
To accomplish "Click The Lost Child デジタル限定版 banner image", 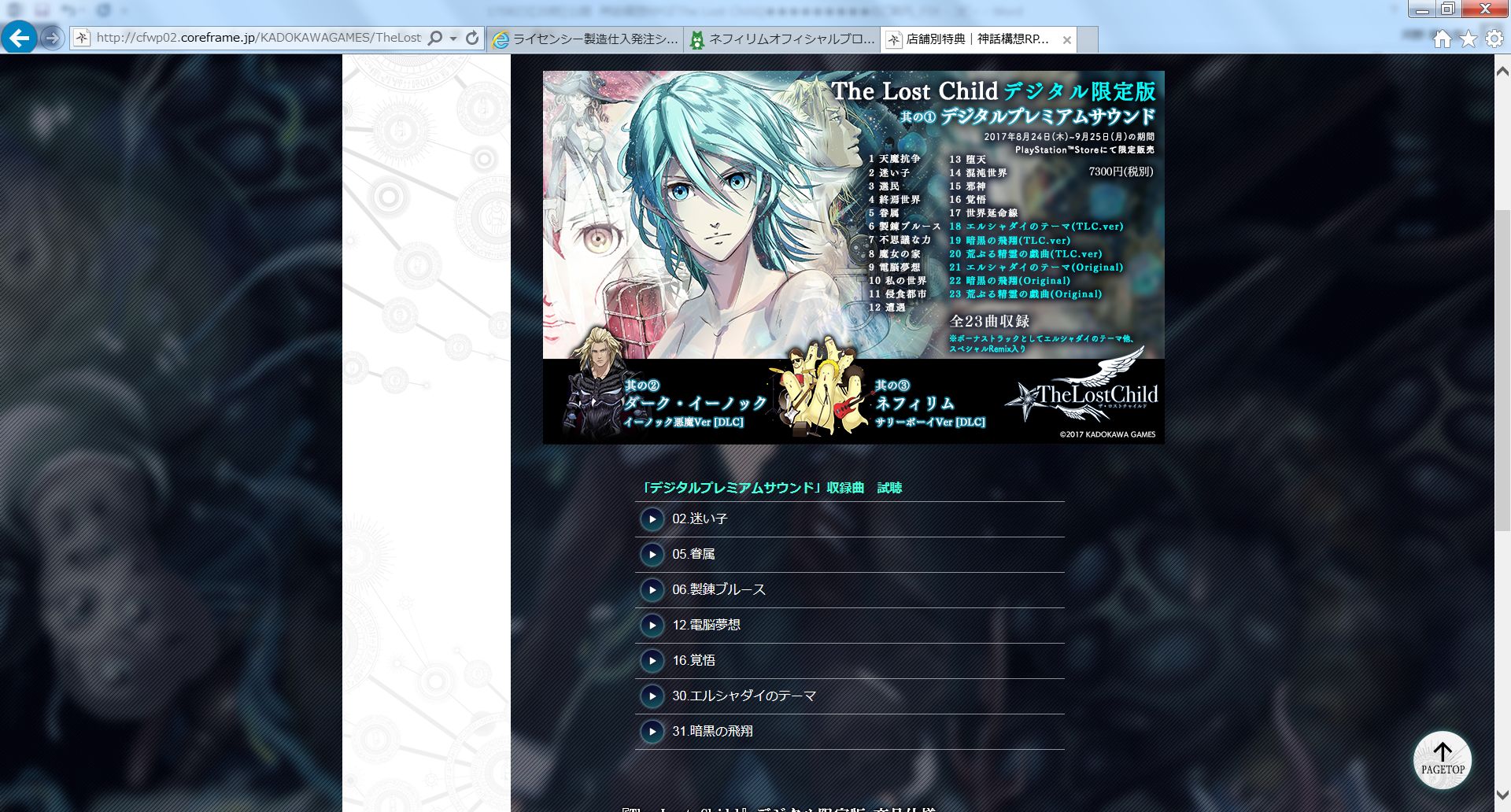I will coord(853,257).
